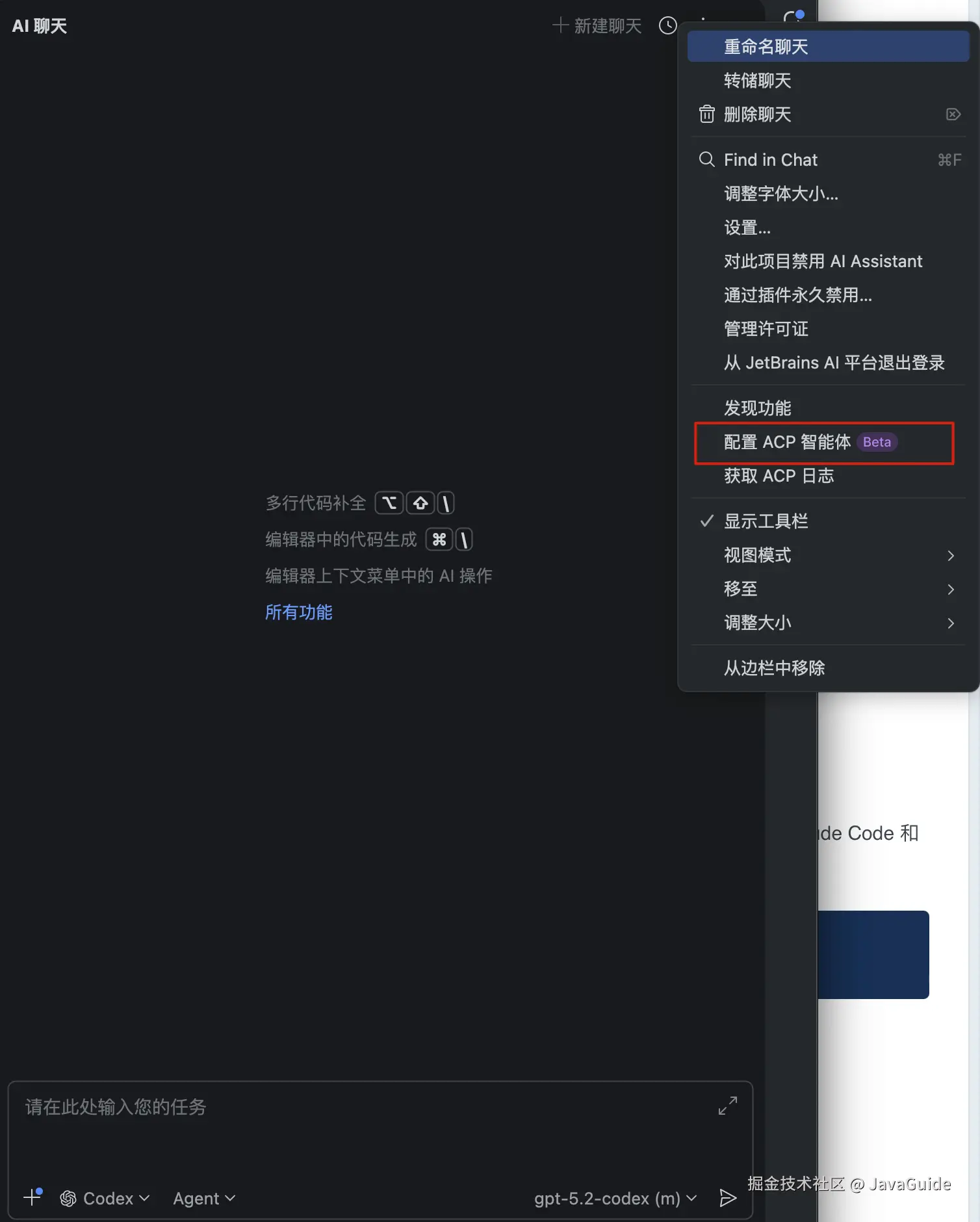This screenshot has width=980, height=1222.
Task: Expand the task input with the arrows icon
Action: (x=727, y=1106)
